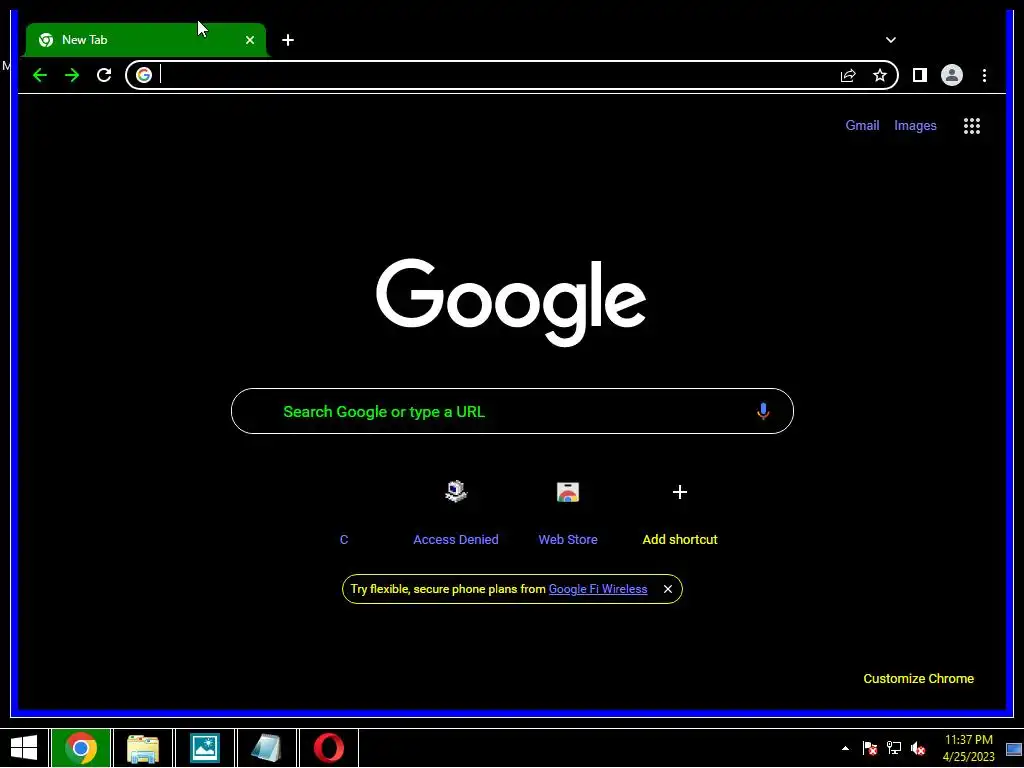The image size is (1024, 768).
Task: Dismiss the Google Fi promo
Action: tap(667, 589)
